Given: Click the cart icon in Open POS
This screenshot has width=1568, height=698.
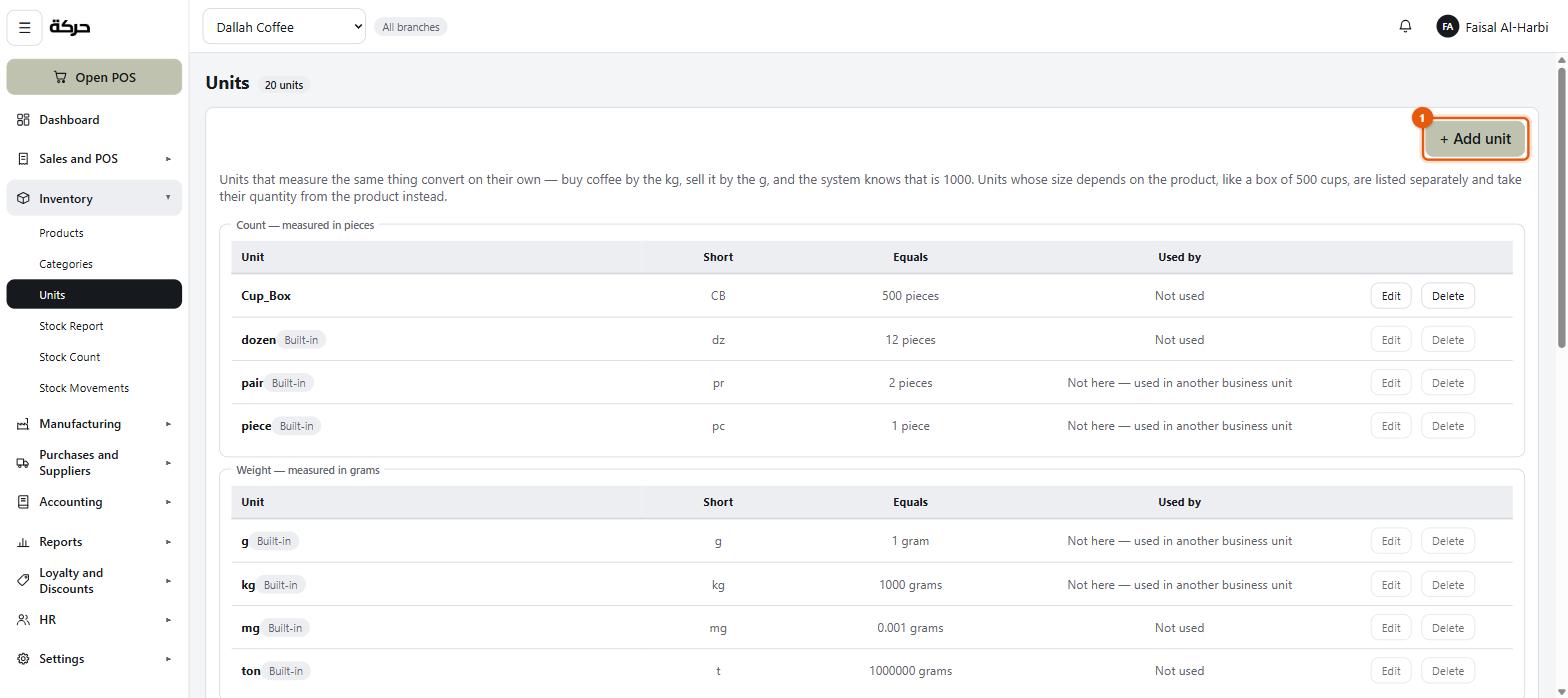Looking at the screenshot, I should tap(60, 77).
